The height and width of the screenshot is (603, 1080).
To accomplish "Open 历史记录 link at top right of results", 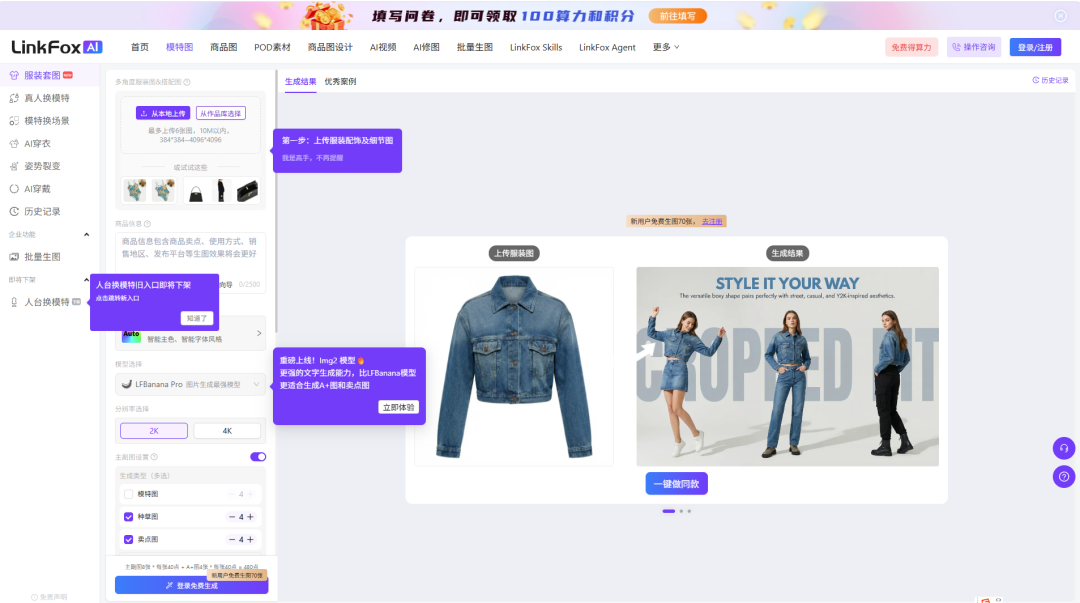I will click(x=1050, y=81).
